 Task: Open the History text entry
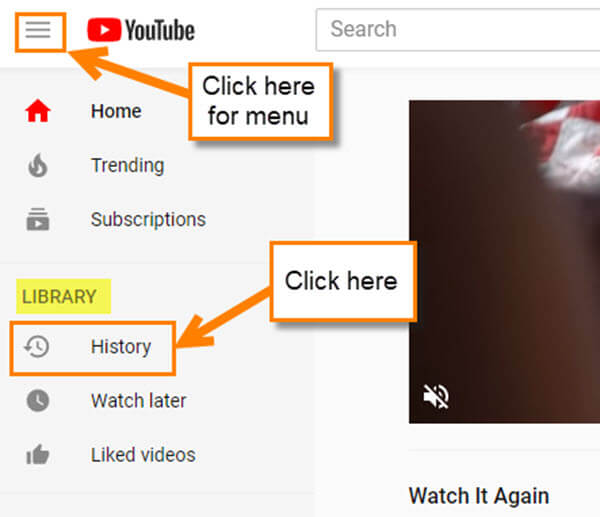(121, 347)
